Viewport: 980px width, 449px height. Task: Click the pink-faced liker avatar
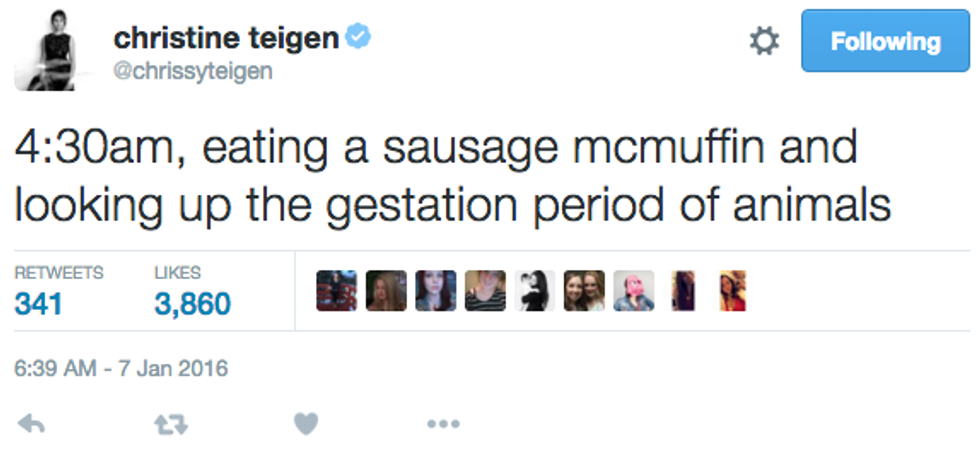[634, 291]
